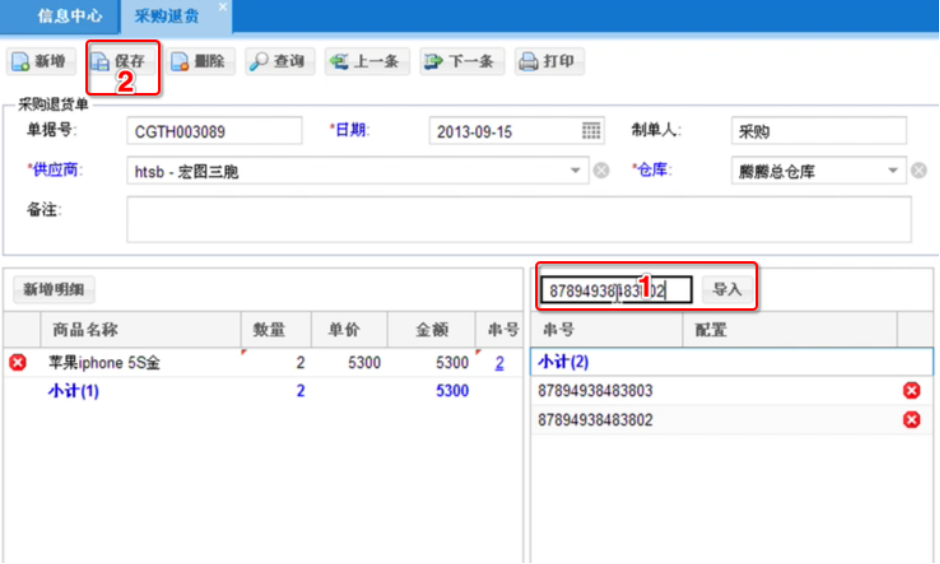The width and height of the screenshot is (940, 564).
Task: Delete serial number 87894938483803
Action: (x=911, y=390)
